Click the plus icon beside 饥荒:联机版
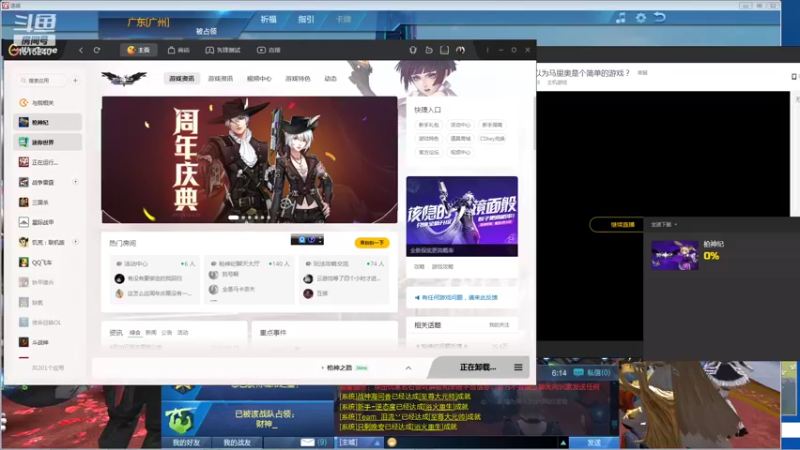 (76, 242)
